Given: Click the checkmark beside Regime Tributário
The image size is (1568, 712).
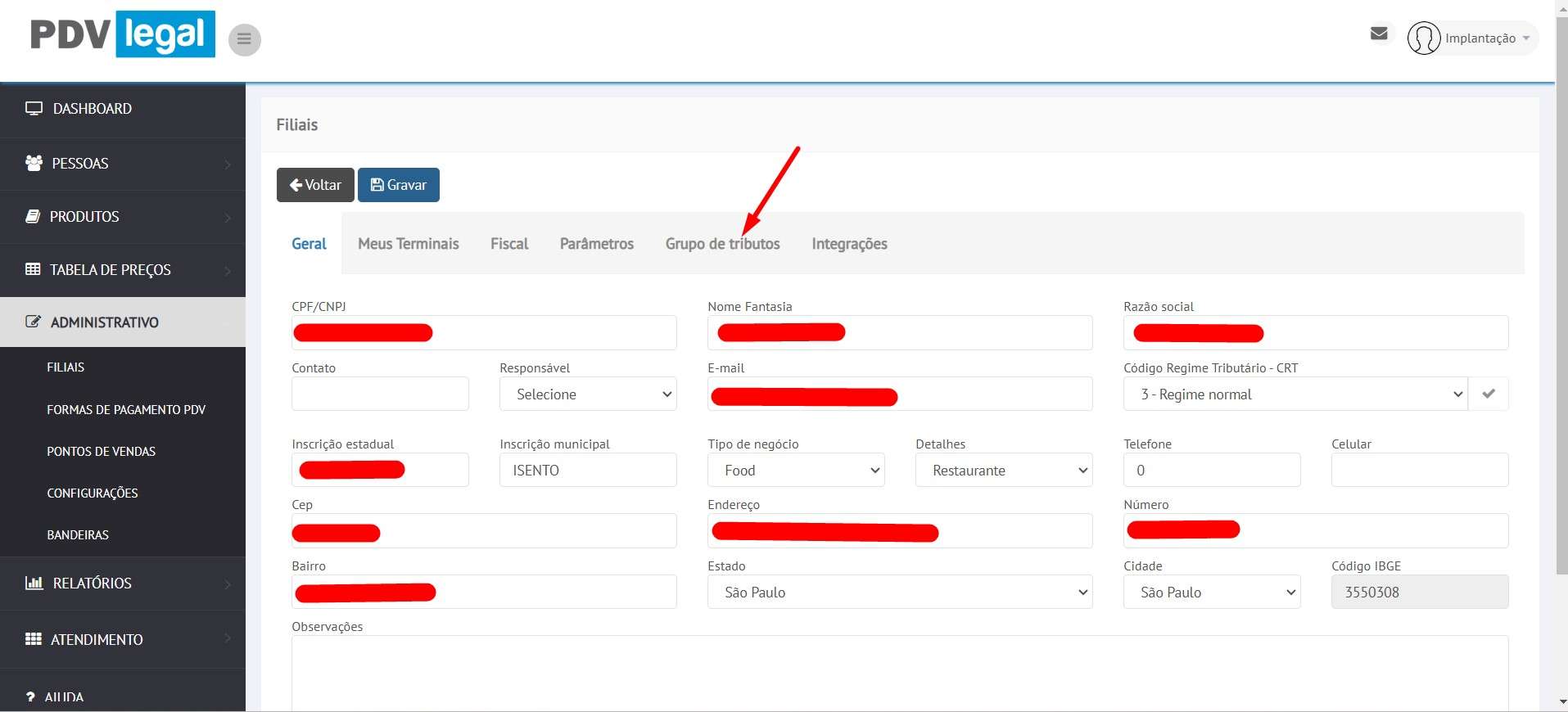Looking at the screenshot, I should tap(1488, 394).
